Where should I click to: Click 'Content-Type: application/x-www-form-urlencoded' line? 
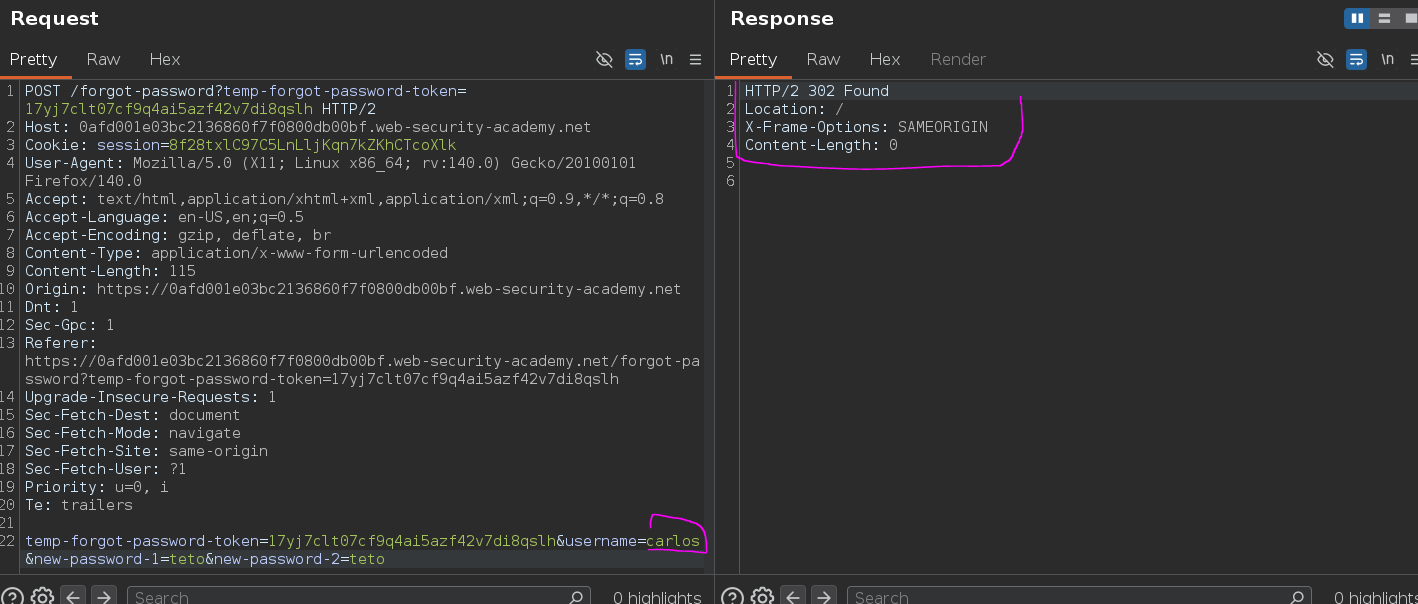236,253
